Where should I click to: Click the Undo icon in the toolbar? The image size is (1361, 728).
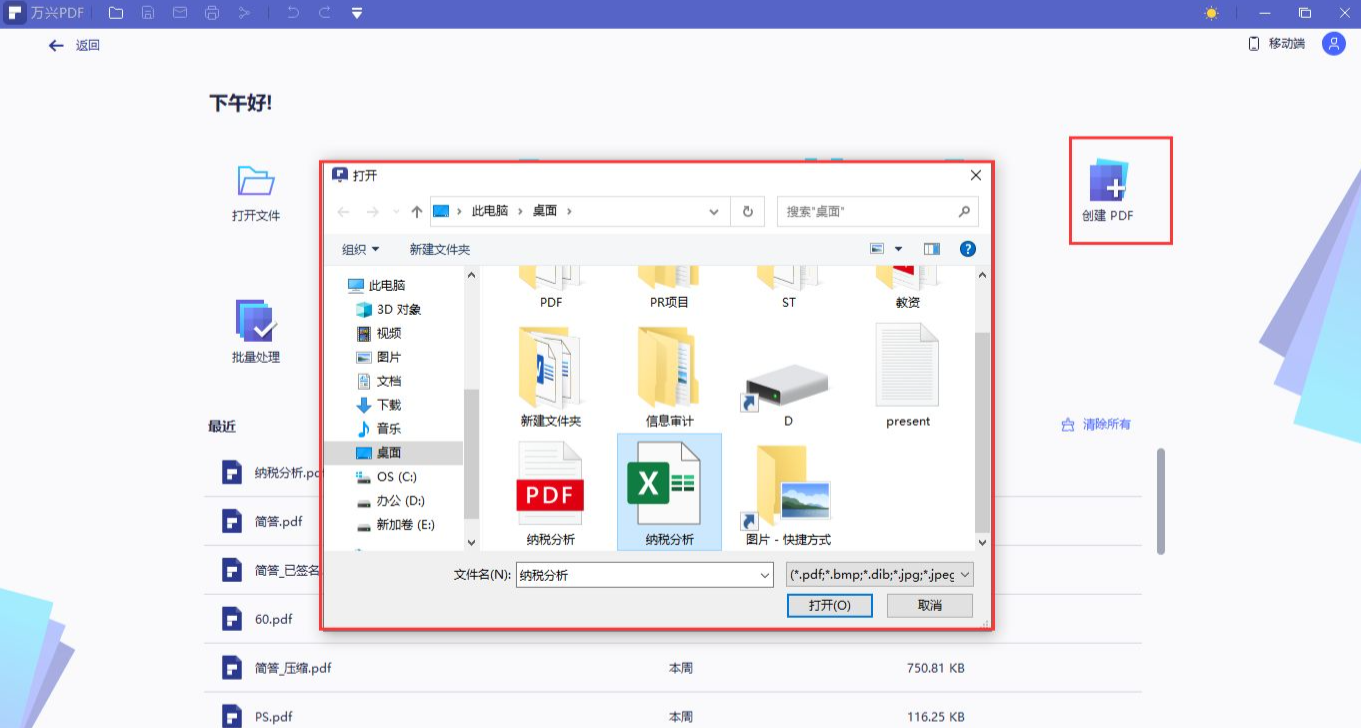click(x=294, y=14)
